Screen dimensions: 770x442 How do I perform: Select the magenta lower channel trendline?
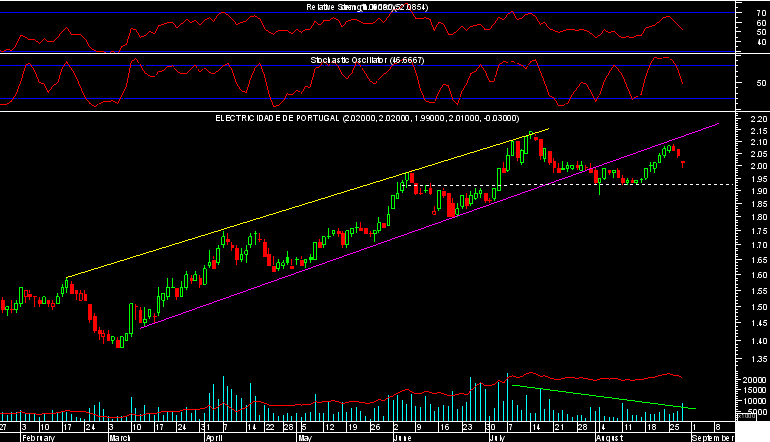click(429, 226)
